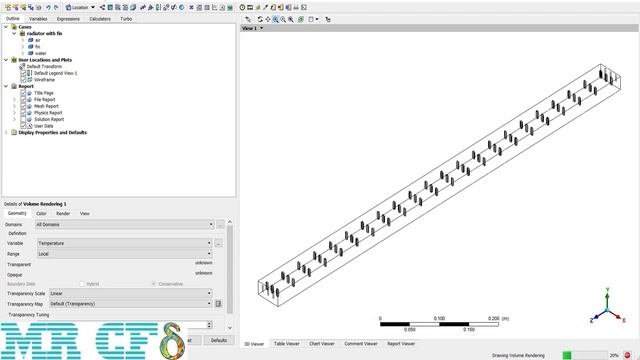Open the Variable Temperature dropdown
The image size is (640, 360).
[x=124, y=243]
